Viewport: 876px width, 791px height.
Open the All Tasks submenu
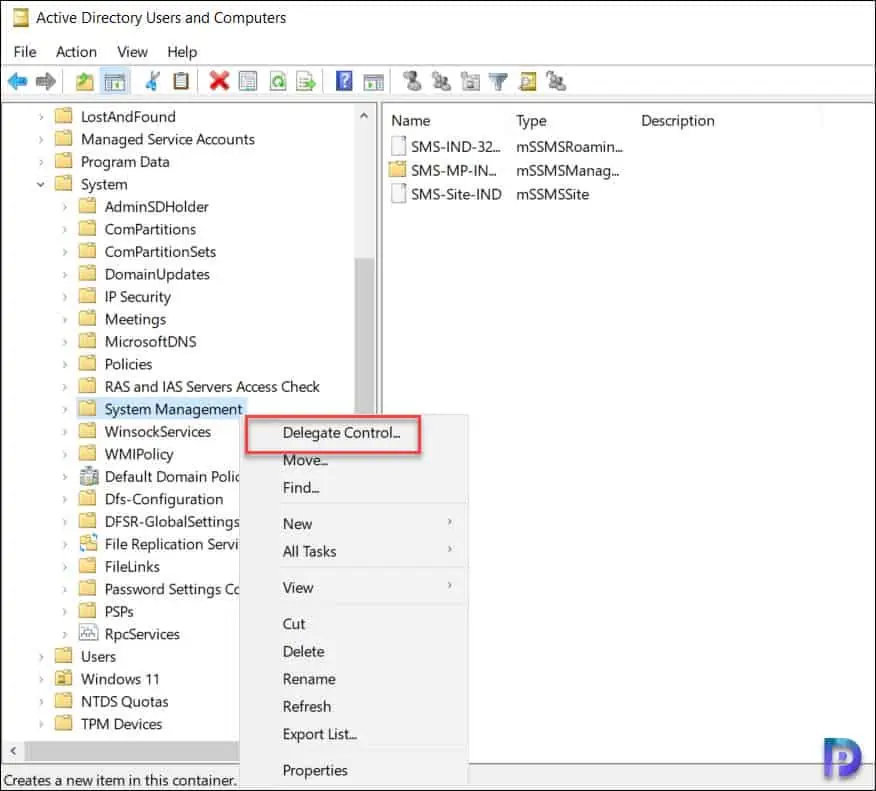tap(355, 551)
